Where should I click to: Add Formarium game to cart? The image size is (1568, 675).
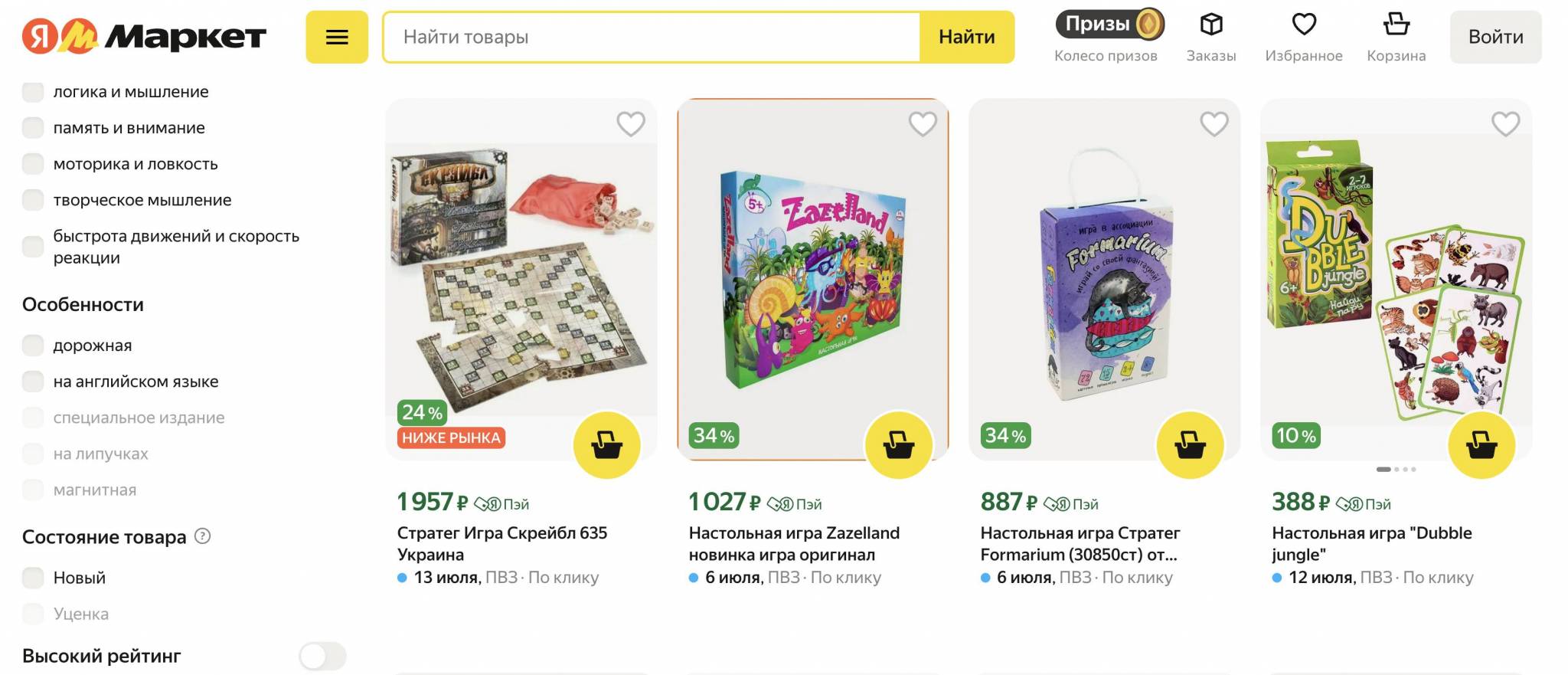pyautogui.click(x=1190, y=445)
